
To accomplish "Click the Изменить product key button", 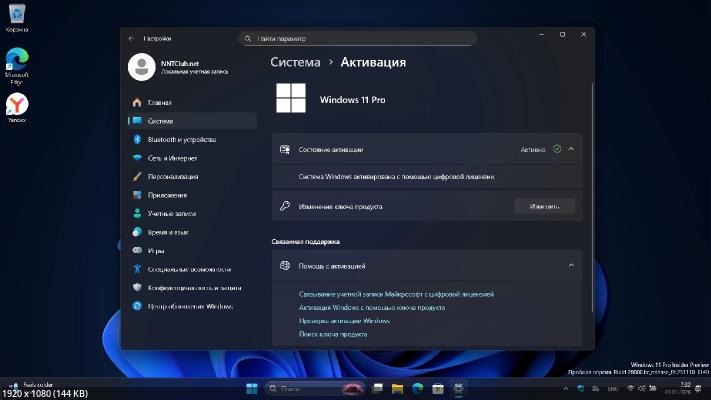I will point(544,206).
